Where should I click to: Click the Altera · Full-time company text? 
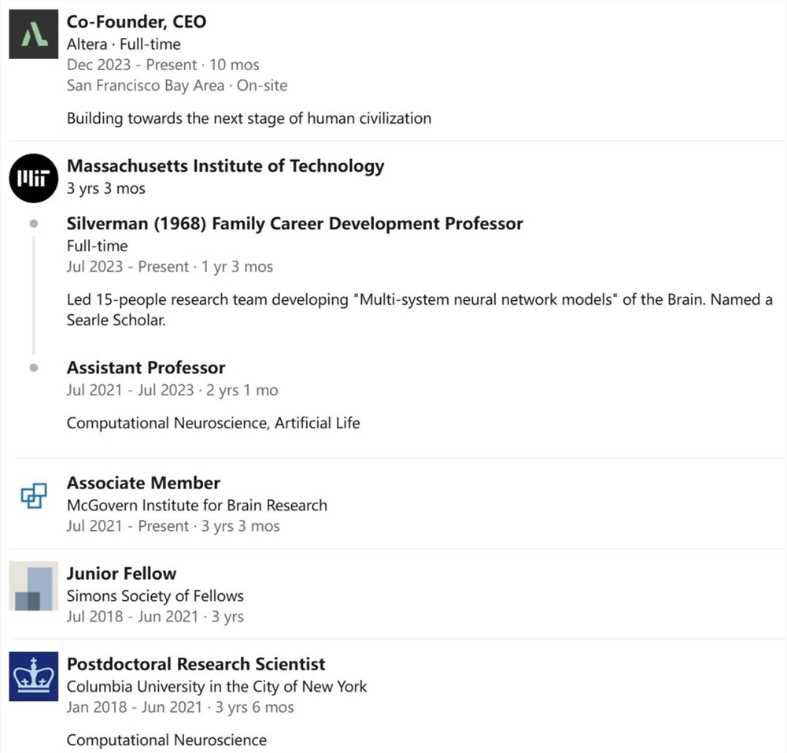point(122,44)
